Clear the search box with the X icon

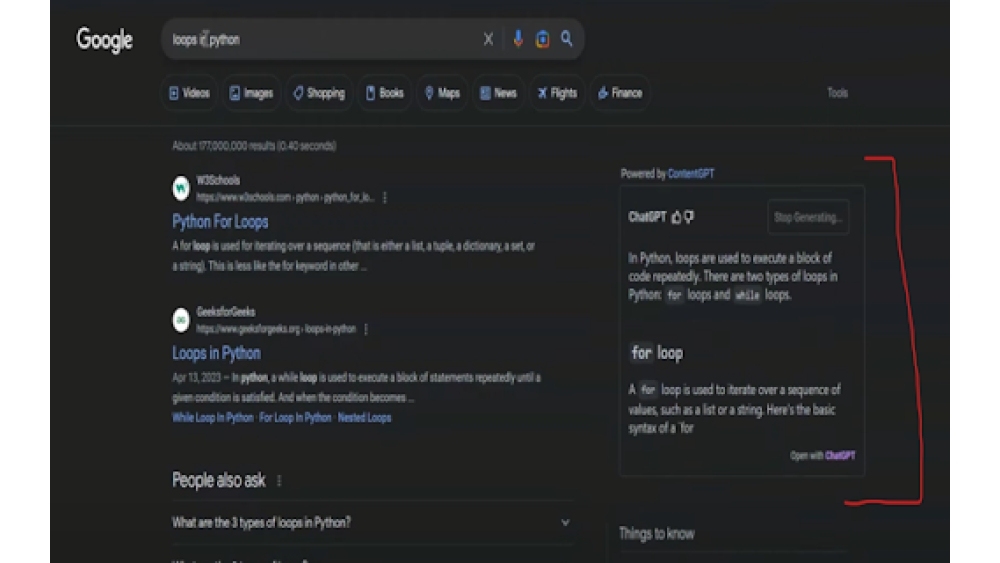(489, 40)
